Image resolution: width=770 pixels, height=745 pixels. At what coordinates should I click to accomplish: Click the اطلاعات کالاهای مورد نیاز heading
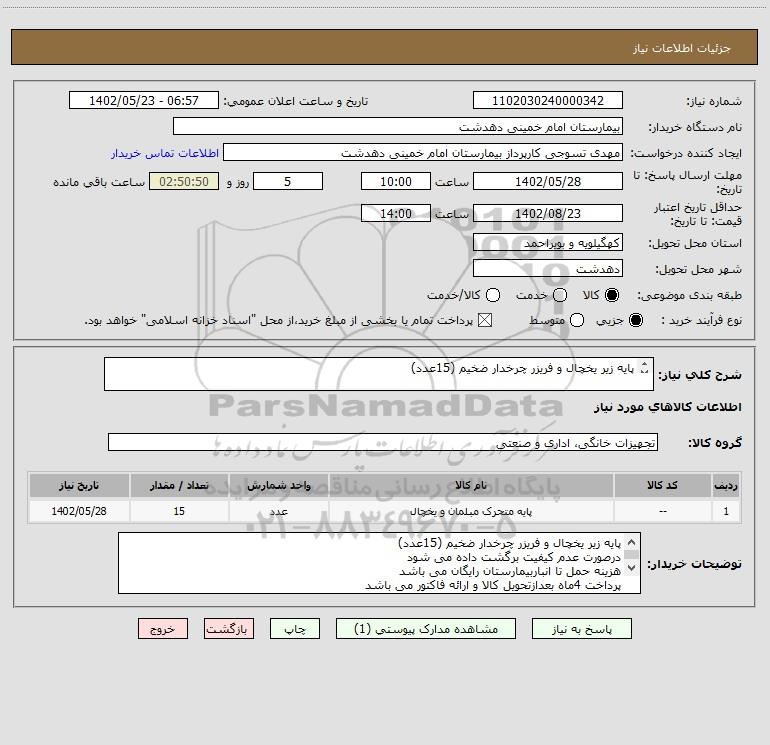click(668, 407)
